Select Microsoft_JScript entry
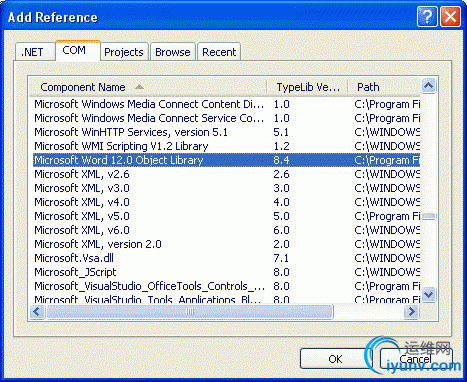The width and height of the screenshot is (467, 382). pyautogui.click(x=226, y=272)
